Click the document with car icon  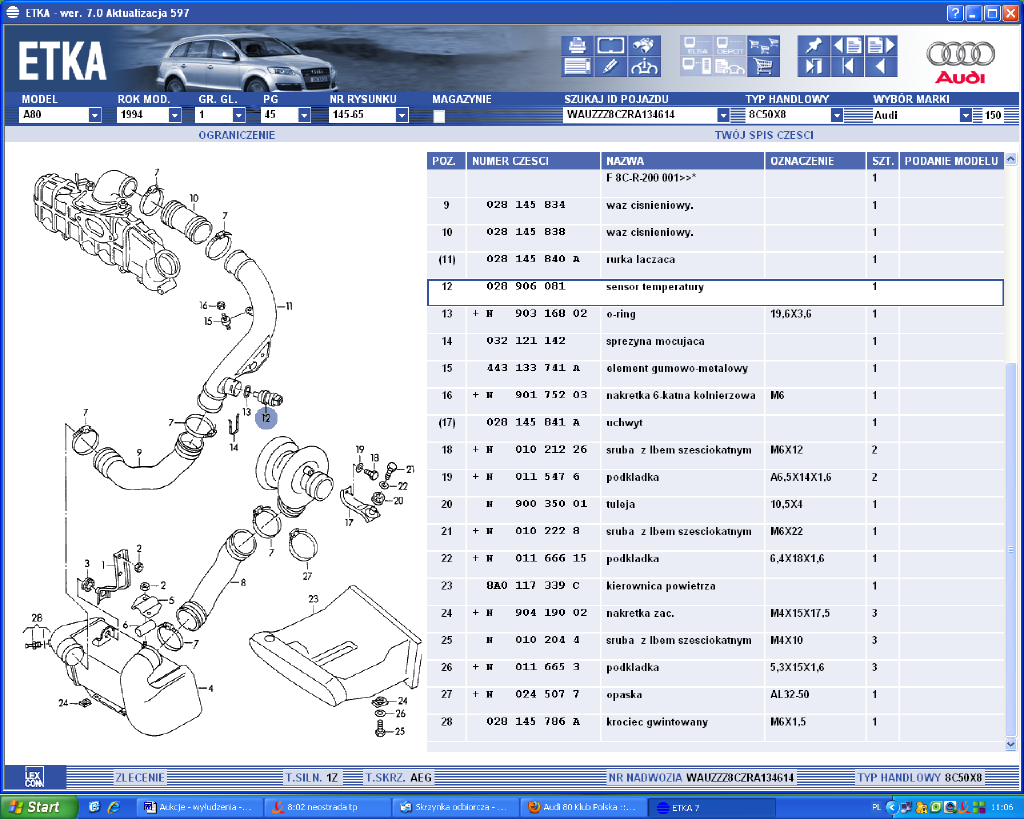tap(730, 66)
